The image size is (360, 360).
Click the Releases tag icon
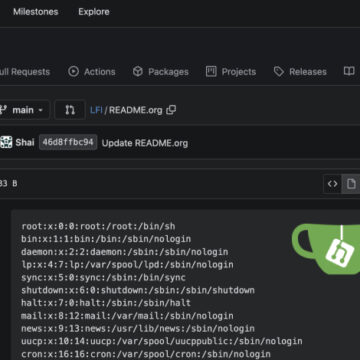pyautogui.click(x=279, y=71)
